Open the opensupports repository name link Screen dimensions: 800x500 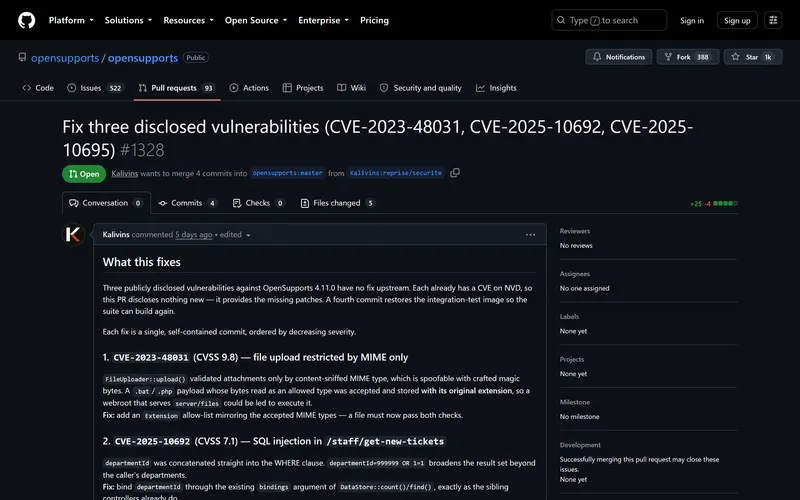click(x=143, y=58)
